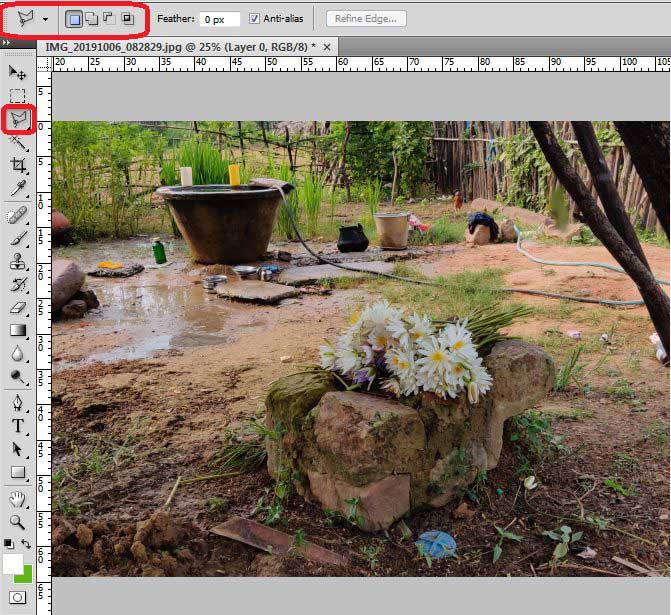Select the Move tool
The height and width of the screenshot is (615, 671).
click(x=18, y=72)
